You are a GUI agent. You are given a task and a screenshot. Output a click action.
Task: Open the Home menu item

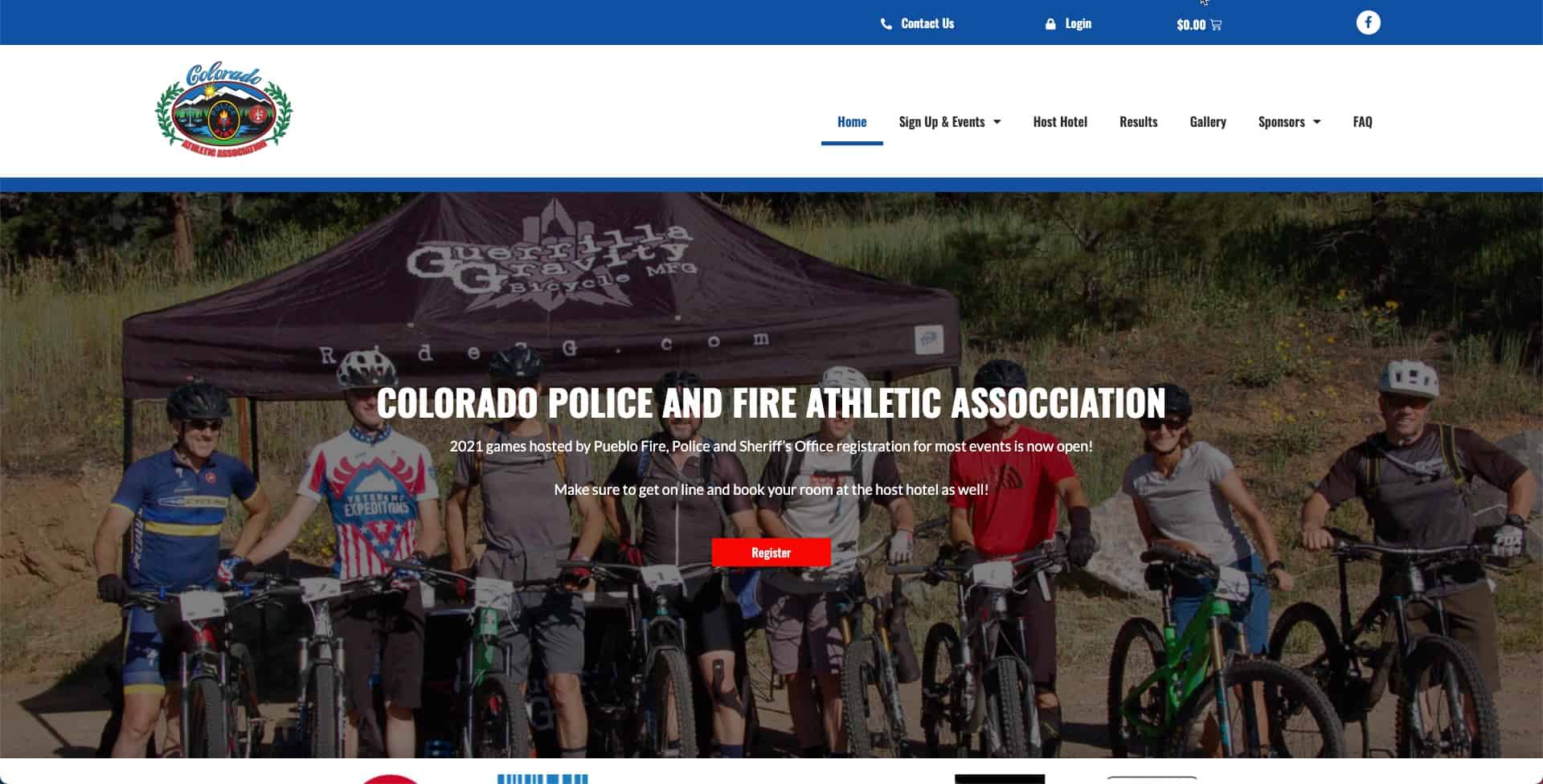click(x=852, y=122)
